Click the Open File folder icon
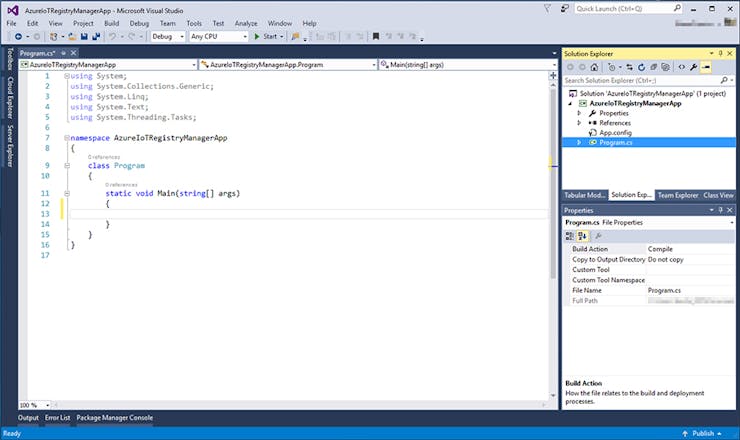740x440 pixels. [72, 36]
